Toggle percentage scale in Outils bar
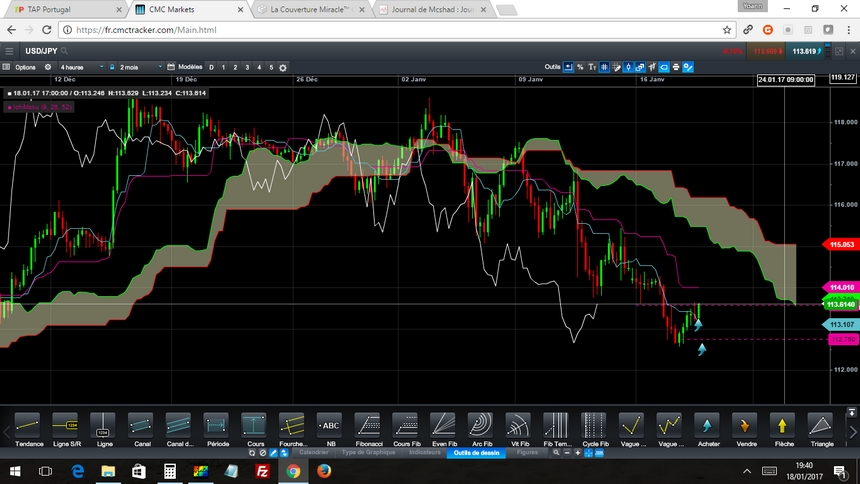This screenshot has width=860, height=484. click(x=580, y=67)
